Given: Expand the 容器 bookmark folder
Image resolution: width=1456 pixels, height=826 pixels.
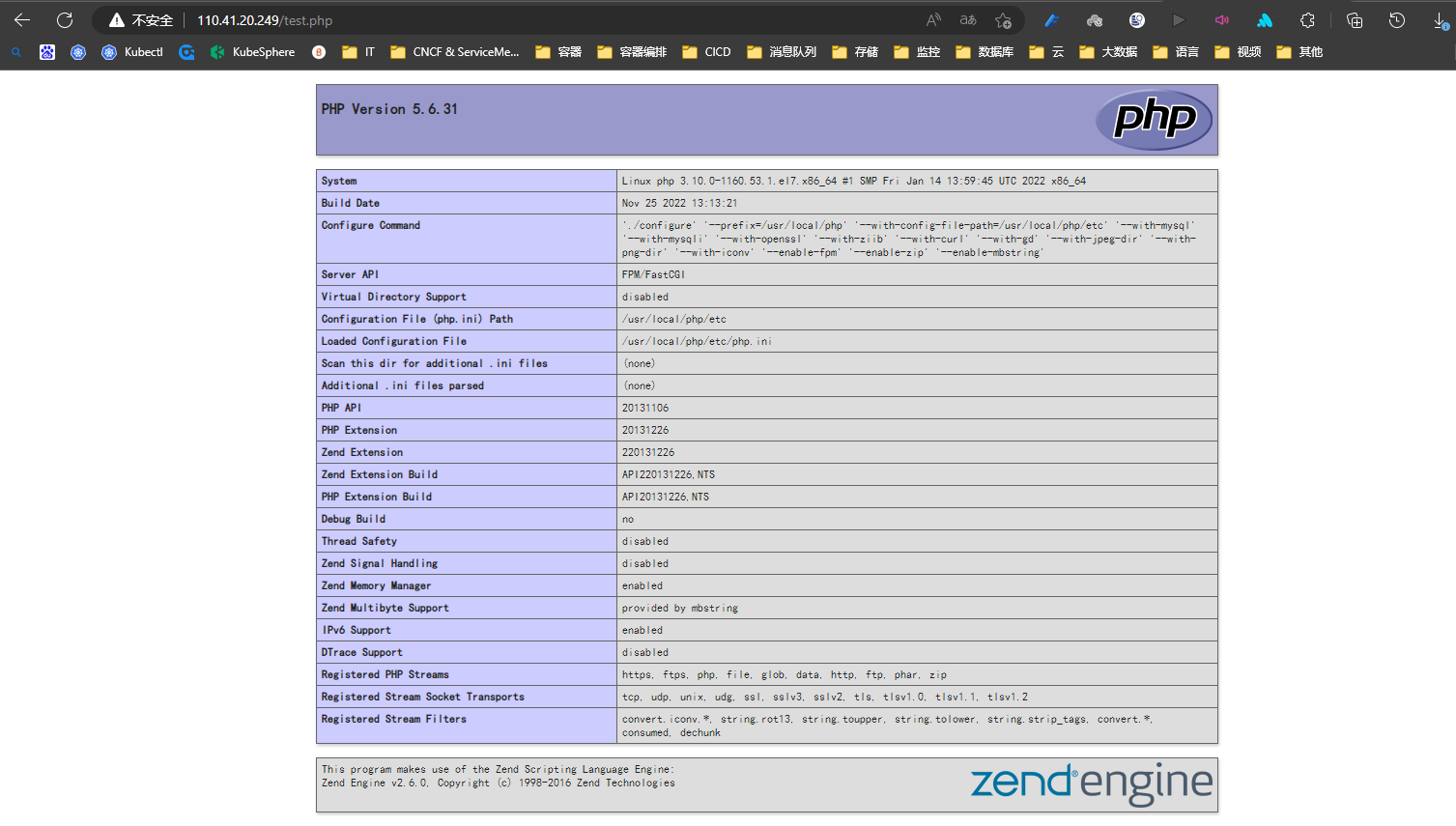Looking at the screenshot, I should pyautogui.click(x=558, y=52).
